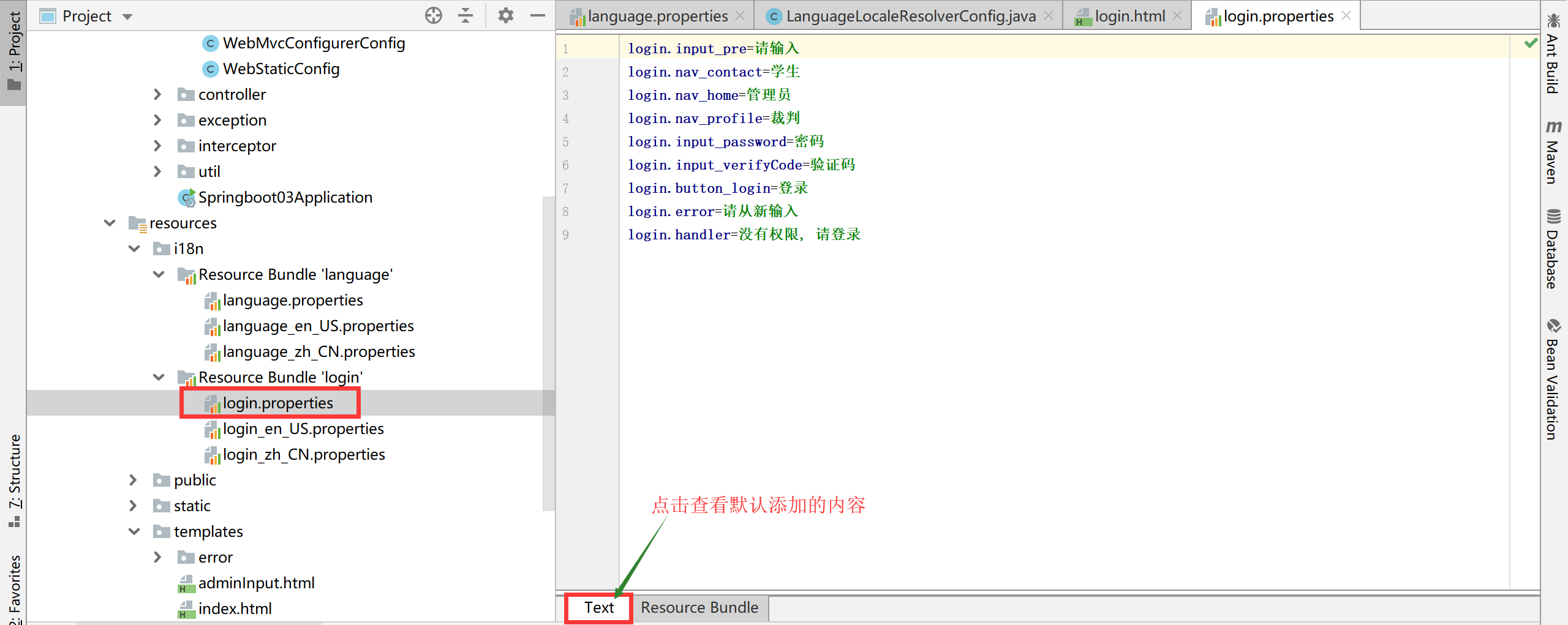Viewport: 1568px width, 625px height.
Task: Toggle the Favorites tool window button
Action: pyautogui.click(x=15, y=582)
